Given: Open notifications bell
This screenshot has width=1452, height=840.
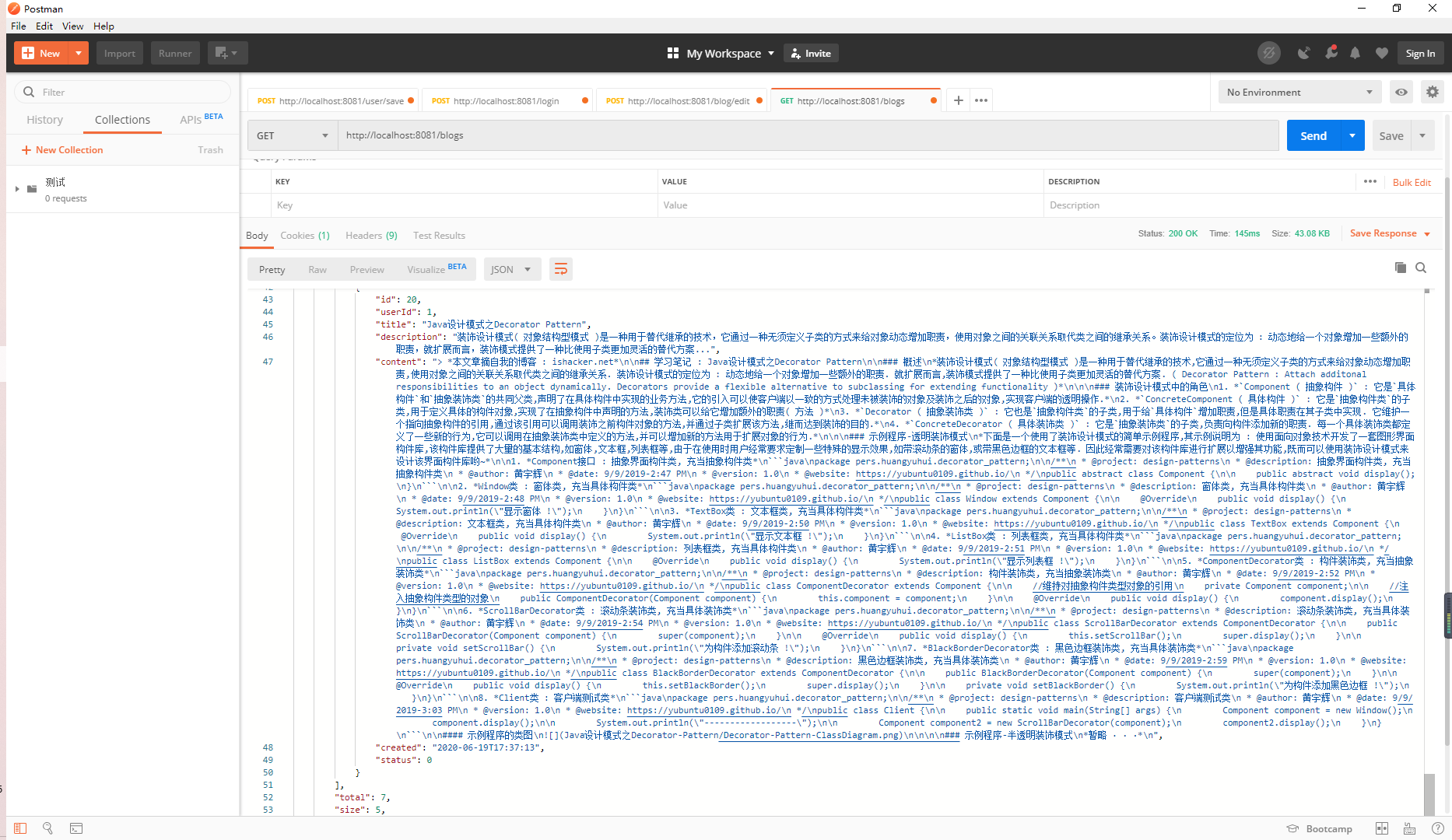Looking at the screenshot, I should (x=1356, y=53).
